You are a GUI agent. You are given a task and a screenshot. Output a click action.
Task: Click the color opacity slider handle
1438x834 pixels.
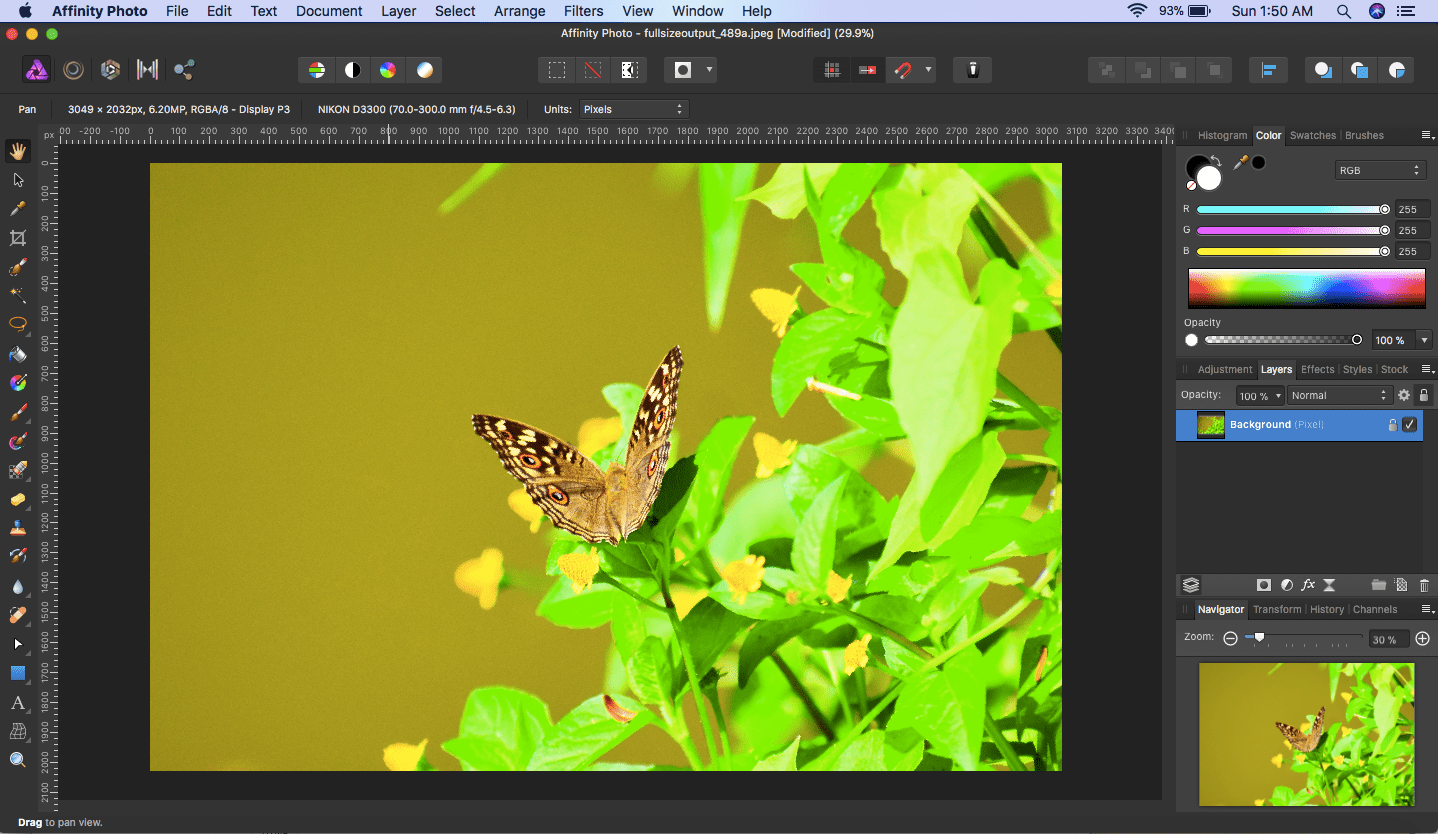[x=1356, y=340]
